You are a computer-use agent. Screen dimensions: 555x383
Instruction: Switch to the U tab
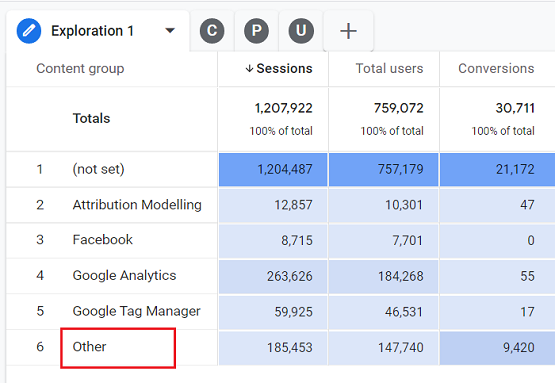point(301,31)
